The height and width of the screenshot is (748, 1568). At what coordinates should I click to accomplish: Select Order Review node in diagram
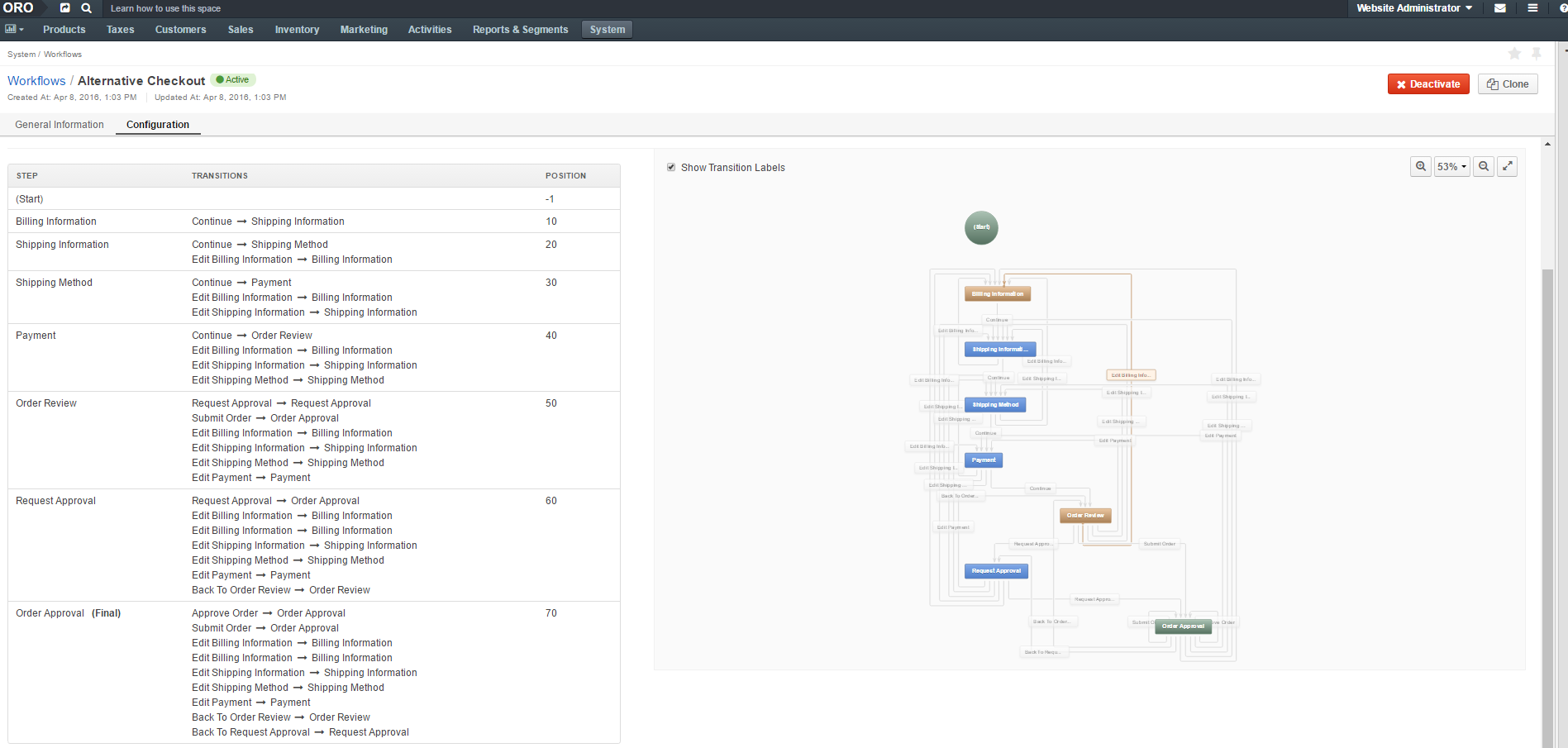click(x=1085, y=516)
